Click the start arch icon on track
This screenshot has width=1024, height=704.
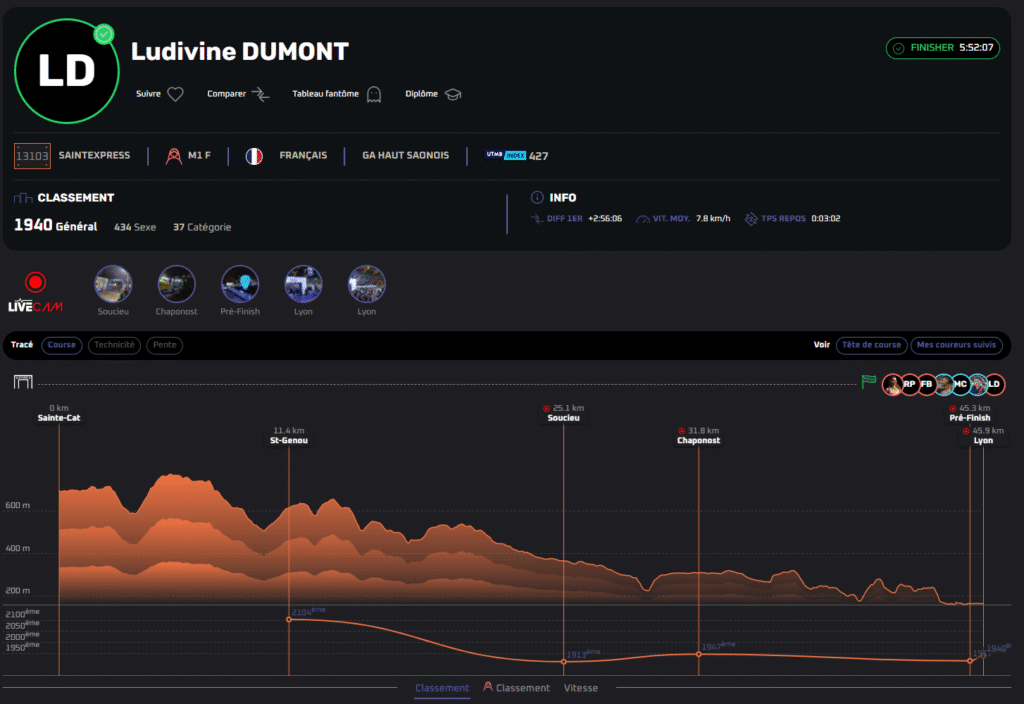coord(23,382)
